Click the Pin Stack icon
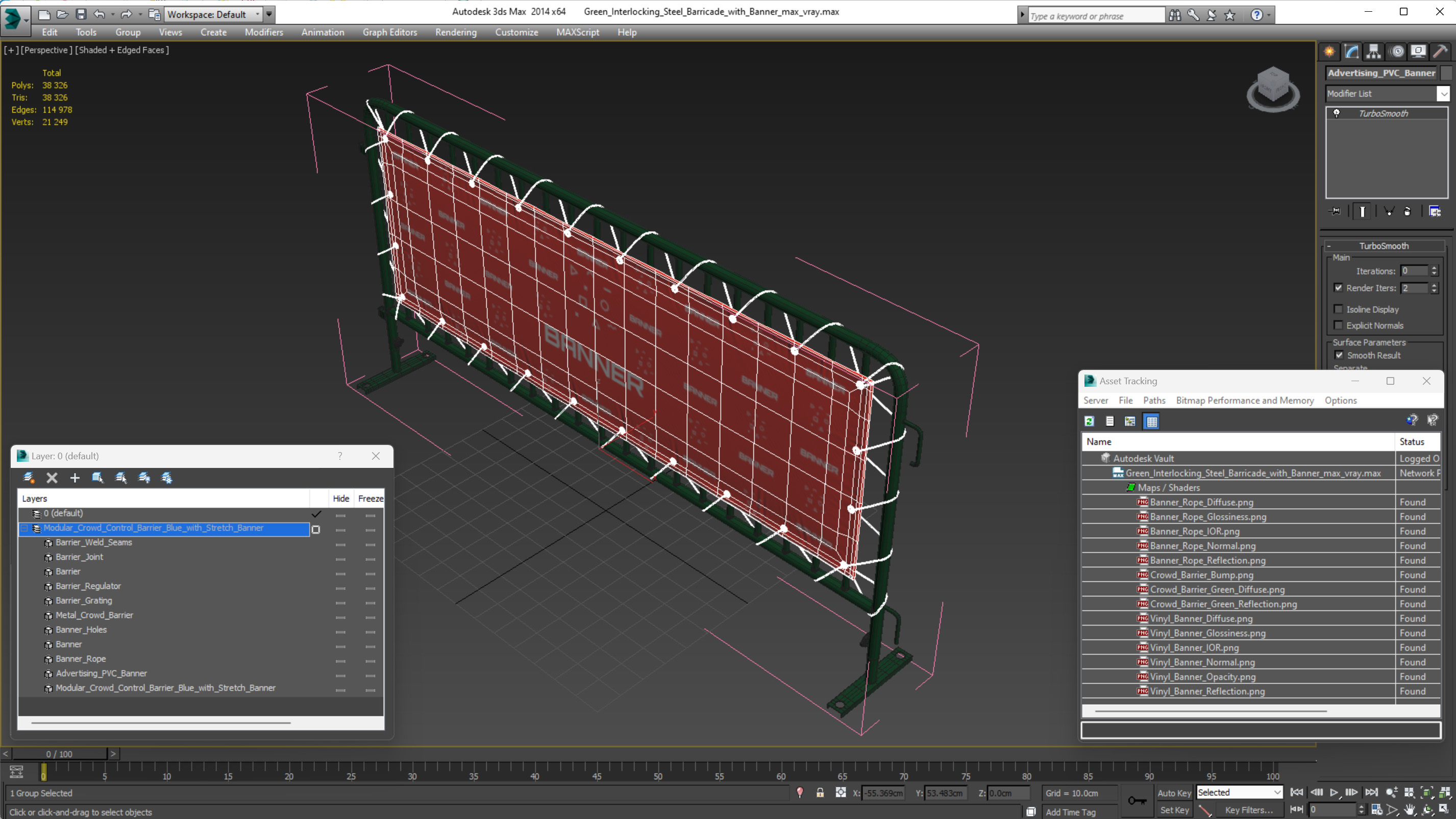The image size is (1456, 819). (x=1335, y=211)
